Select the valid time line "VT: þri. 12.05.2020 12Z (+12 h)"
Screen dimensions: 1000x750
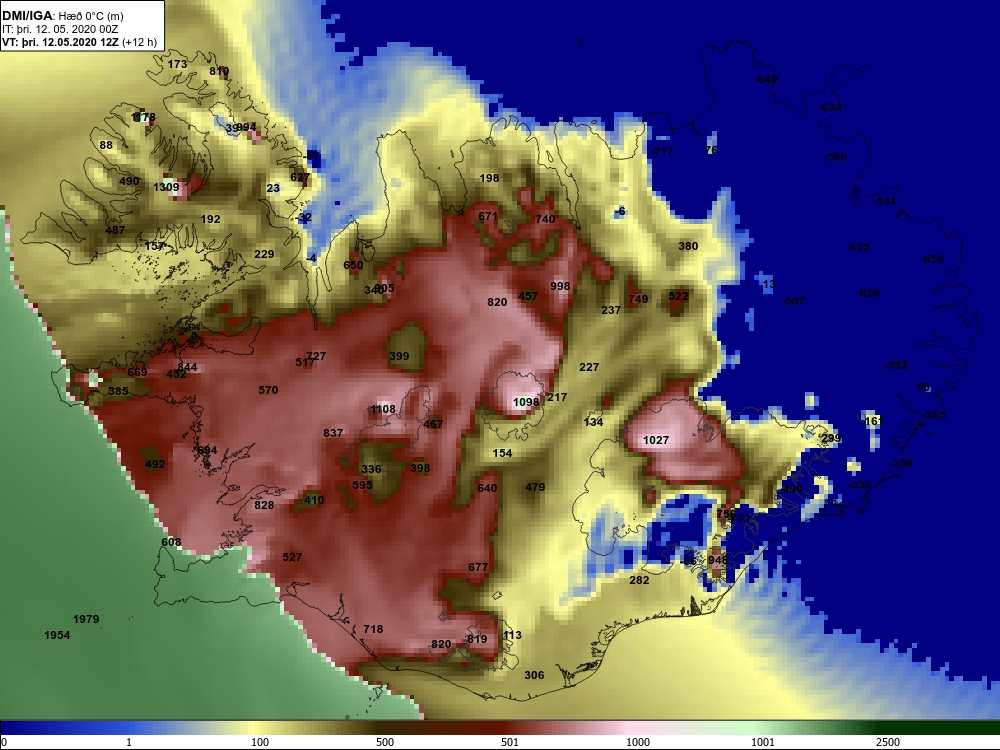tap(79, 42)
